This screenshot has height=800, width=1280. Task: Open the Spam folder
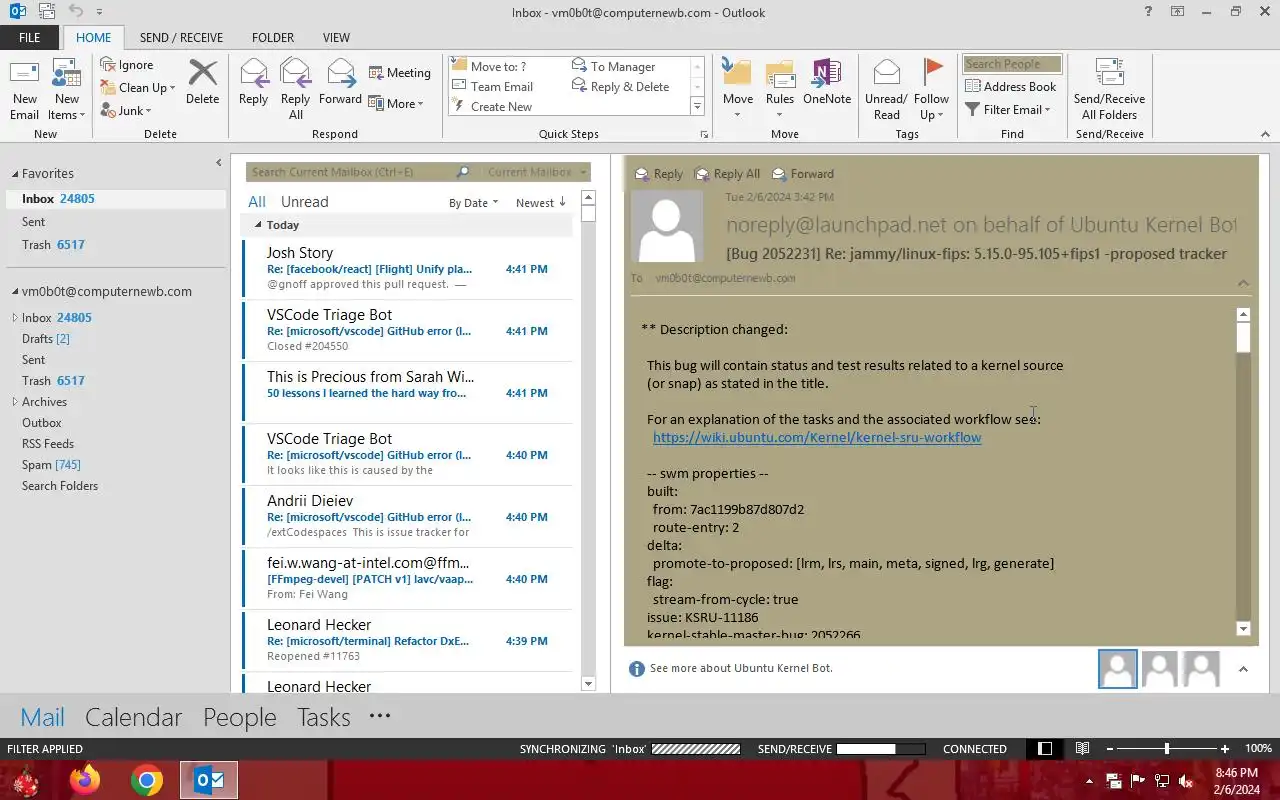tap(51, 465)
